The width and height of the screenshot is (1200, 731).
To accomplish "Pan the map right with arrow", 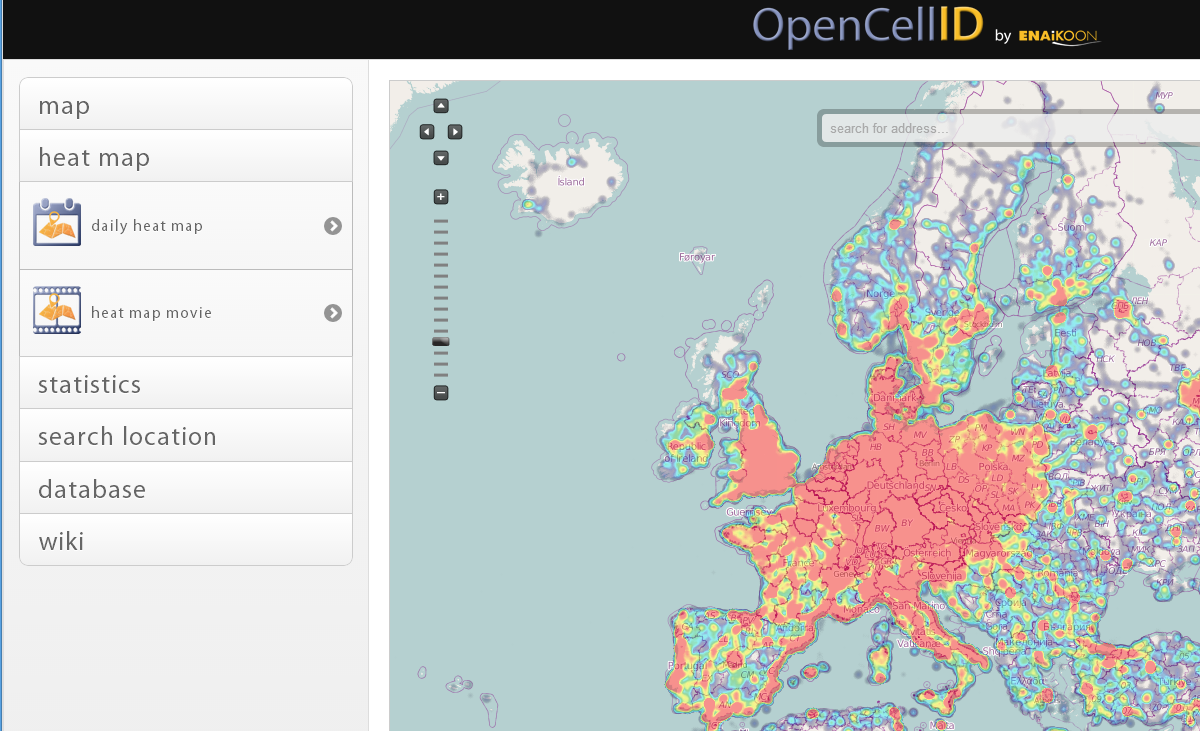I will pos(455,132).
